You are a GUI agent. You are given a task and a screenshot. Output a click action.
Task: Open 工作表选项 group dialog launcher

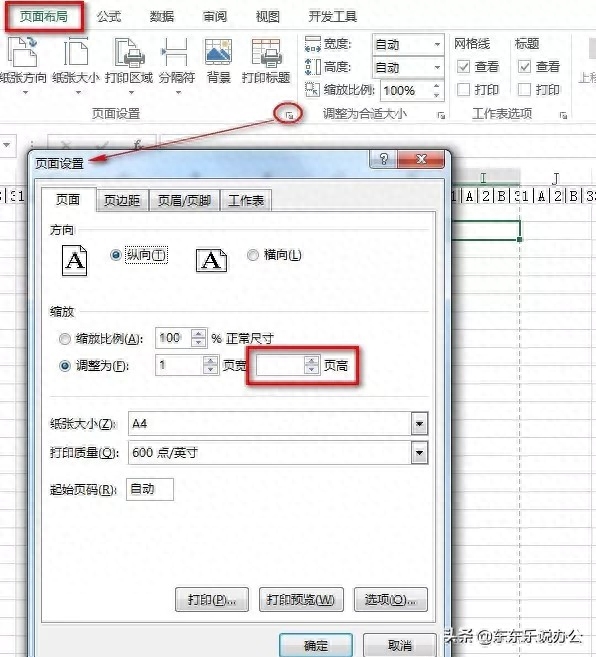[x=563, y=115]
